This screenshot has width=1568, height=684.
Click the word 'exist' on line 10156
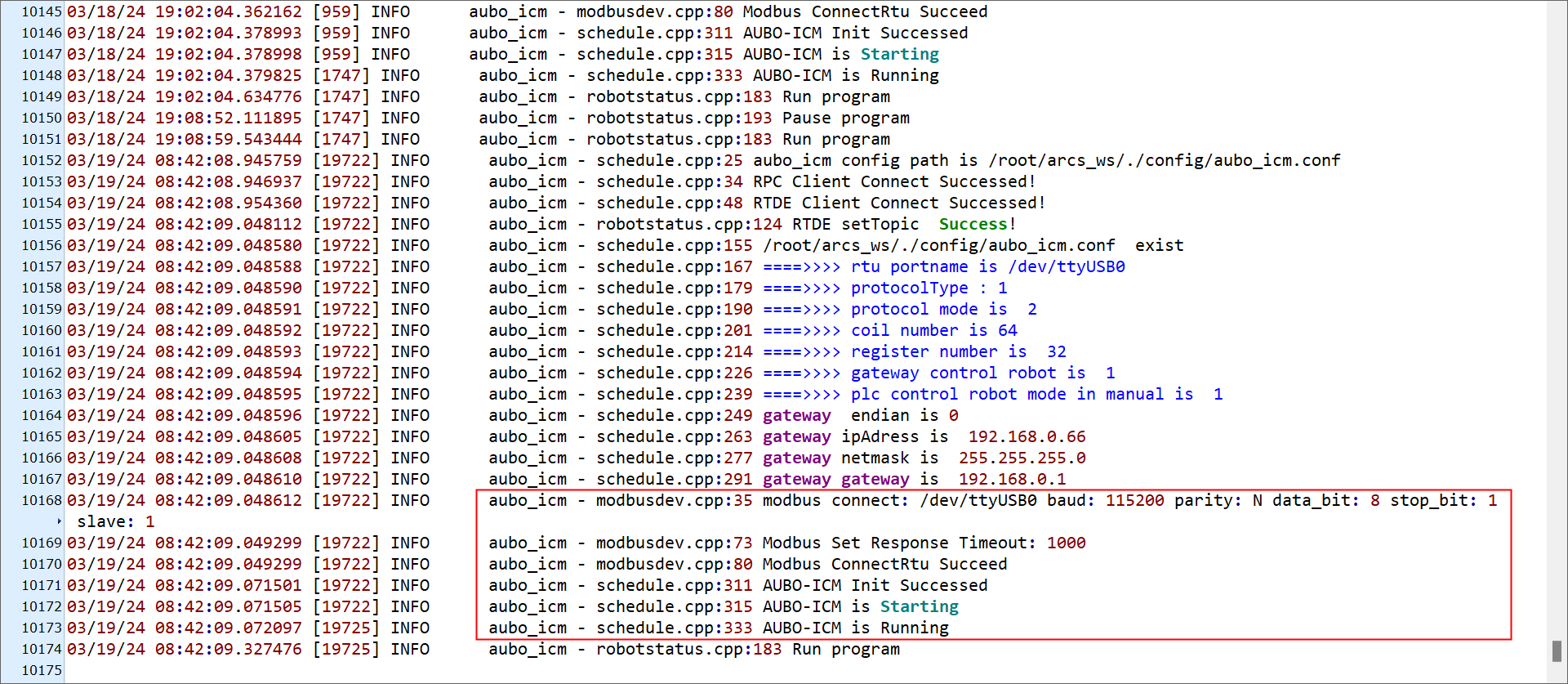click(1160, 245)
